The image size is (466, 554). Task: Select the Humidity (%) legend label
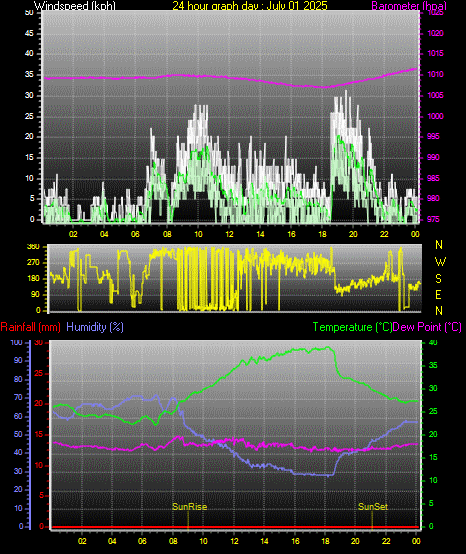95,327
